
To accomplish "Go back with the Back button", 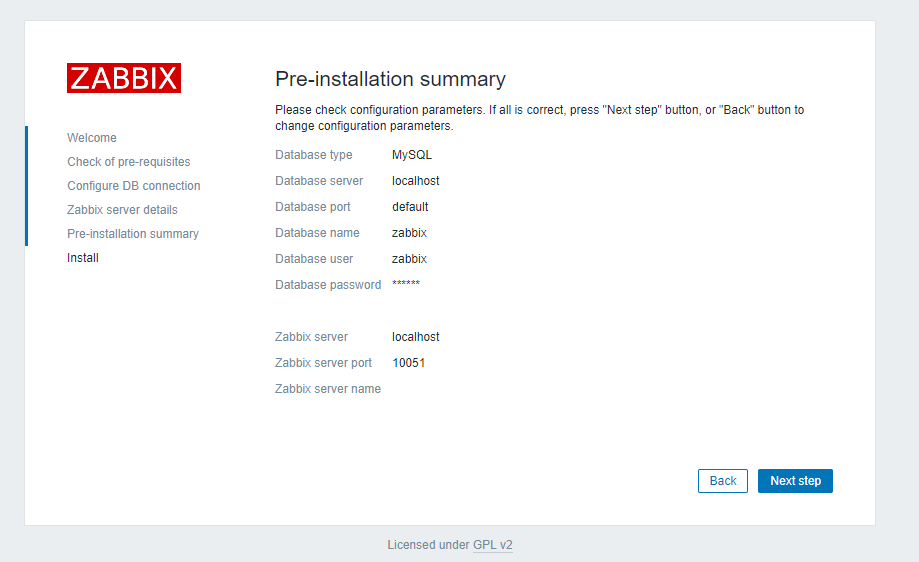I will pyautogui.click(x=723, y=481).
